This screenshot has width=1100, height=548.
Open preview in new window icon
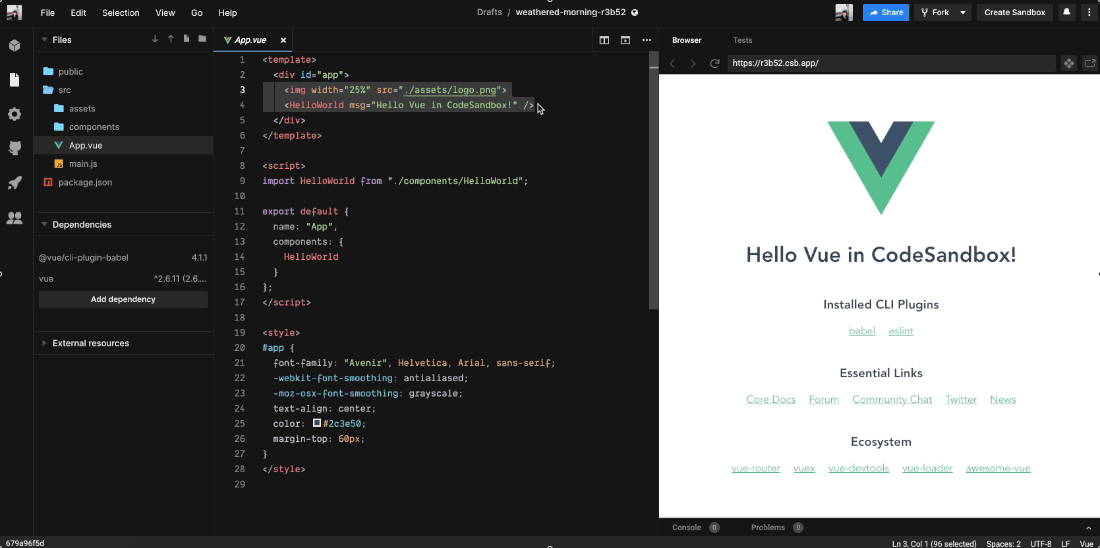tap(1090, 63)
